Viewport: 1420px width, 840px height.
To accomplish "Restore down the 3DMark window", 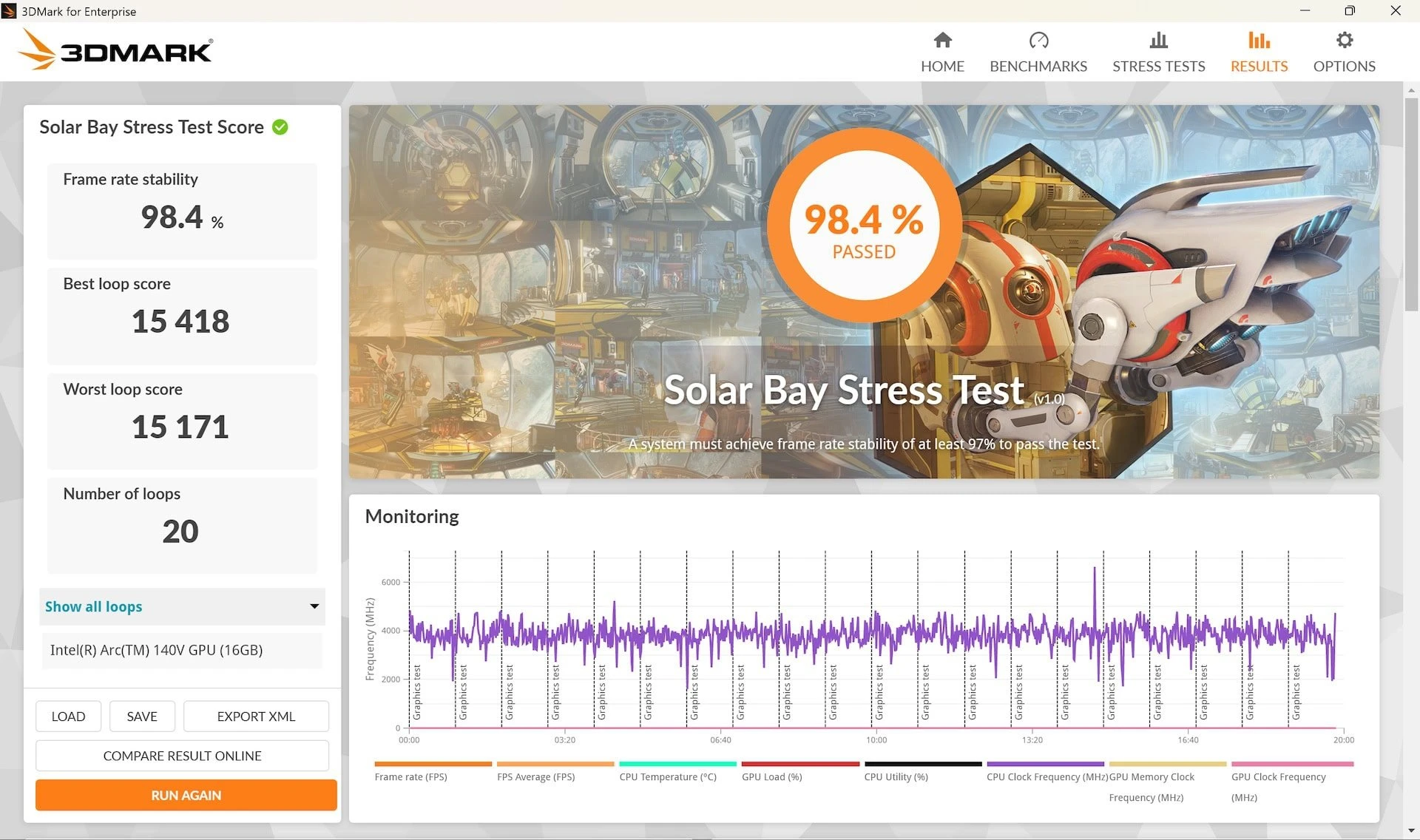I will pos(1350,10).
